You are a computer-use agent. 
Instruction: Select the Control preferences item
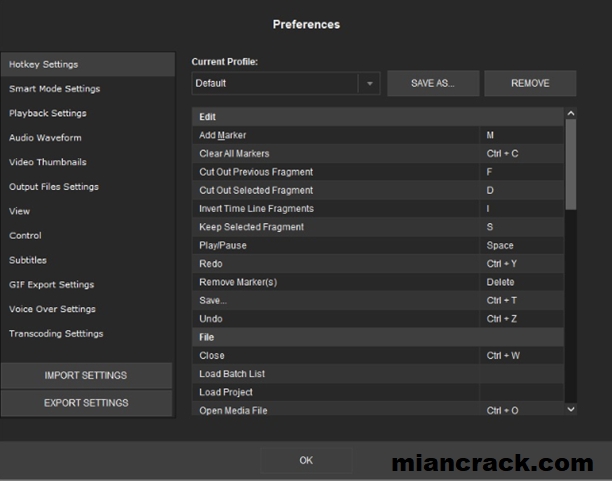click(x=87, y=235)
